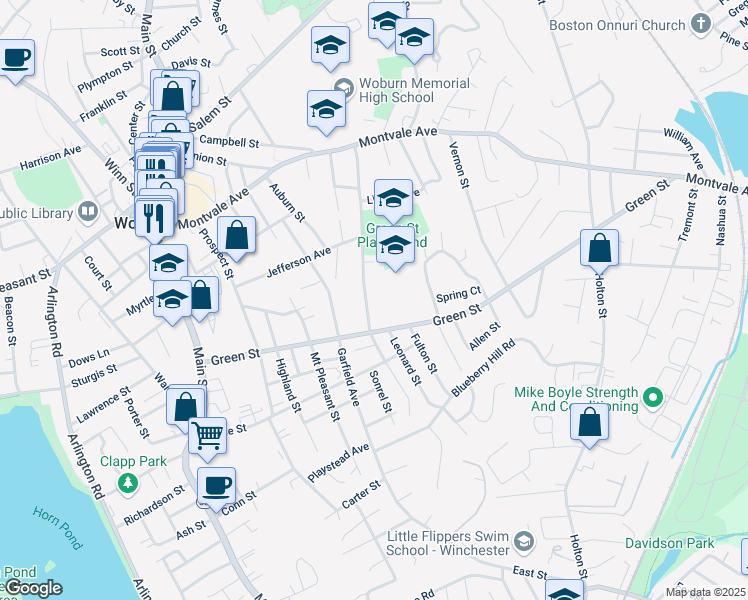Click the school marker above Green St Playground

pyautogui.click(x=394, y=201)
